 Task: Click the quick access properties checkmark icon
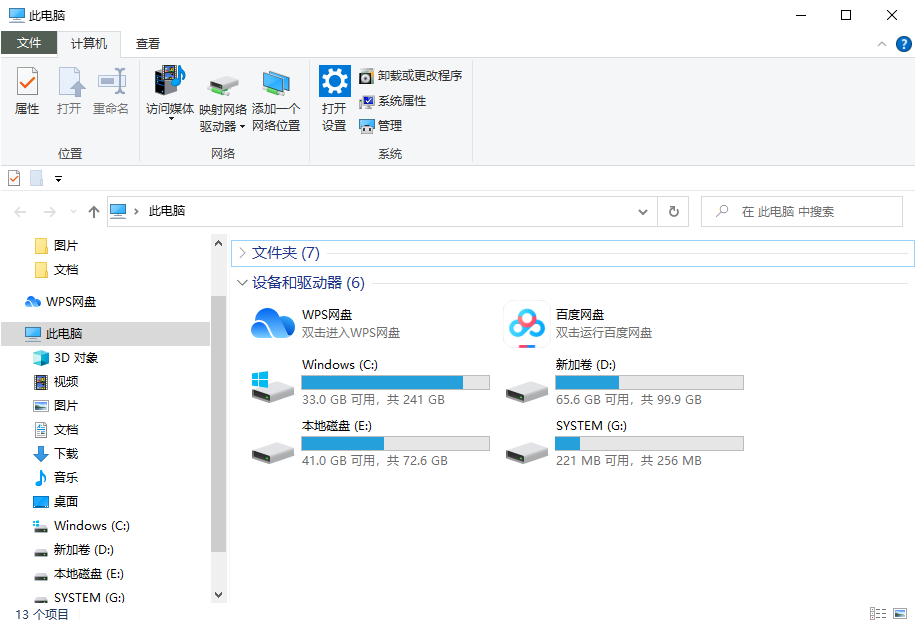coord(14,178)
